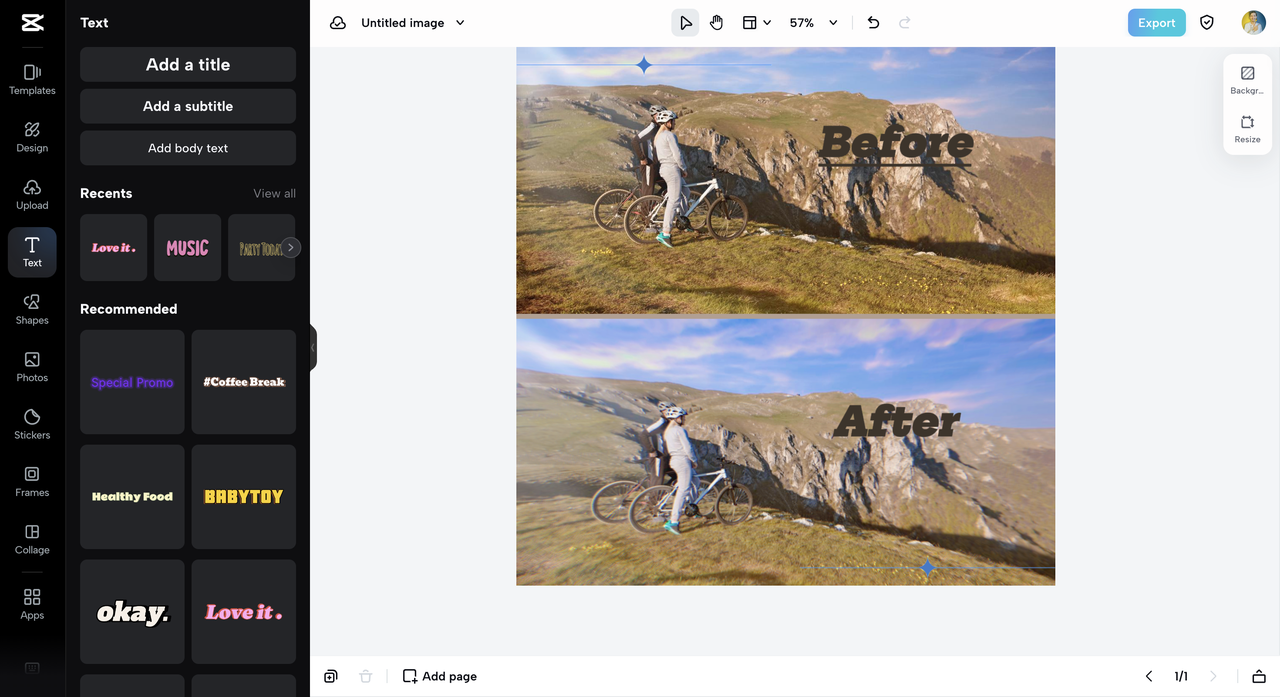Click the Export button
Viewport: 1280px width, 697px height.
click(1156, 23)
